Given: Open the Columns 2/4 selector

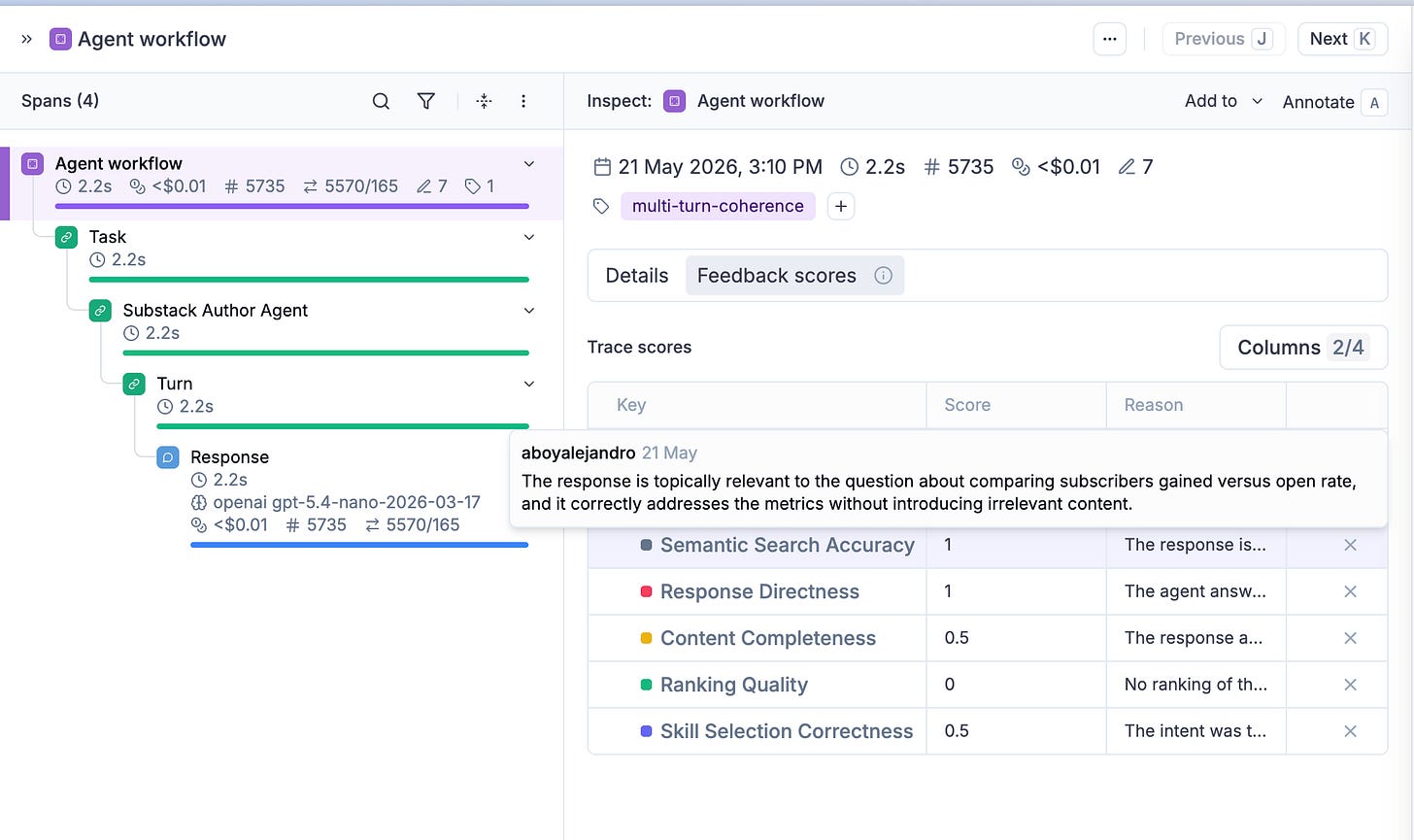Looking at the screenshot, I should point(1303,348).
